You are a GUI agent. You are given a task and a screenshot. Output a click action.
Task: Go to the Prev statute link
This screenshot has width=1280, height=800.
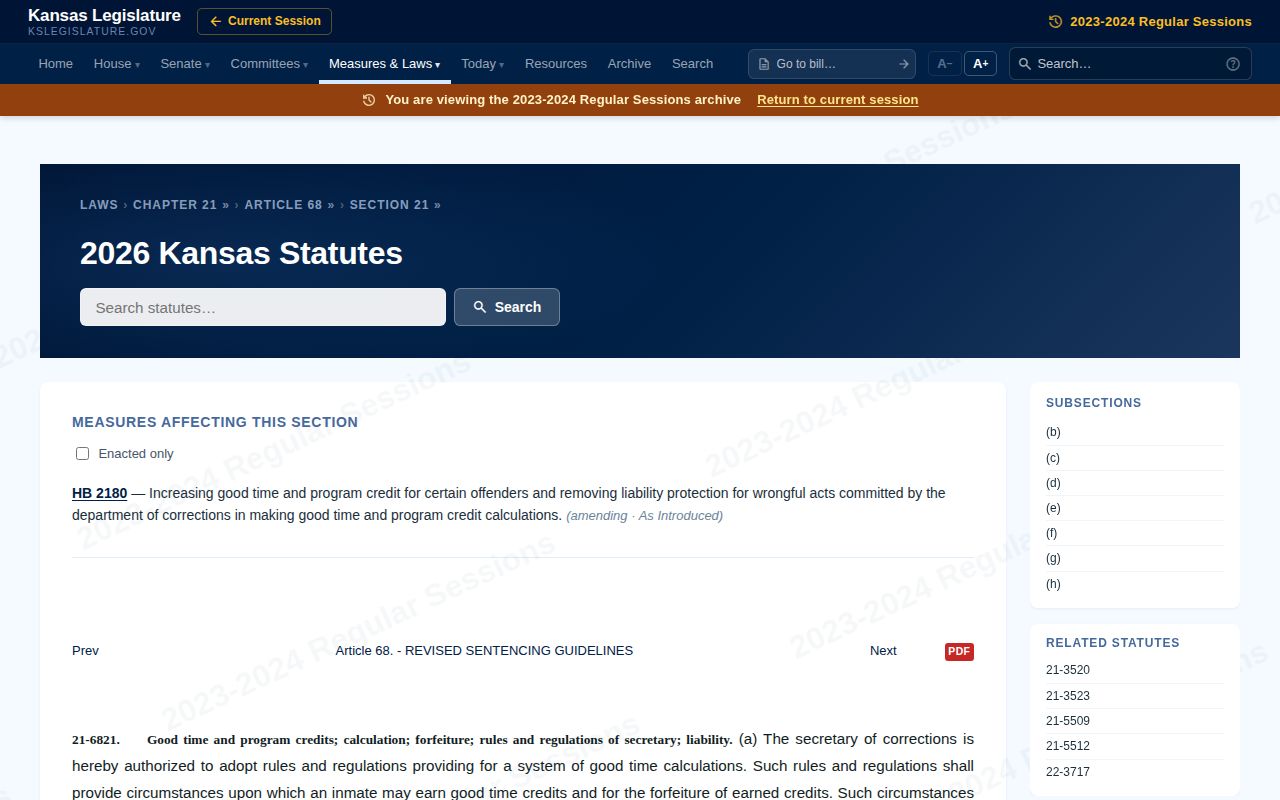pyautogui.click(x=85, y=651)
